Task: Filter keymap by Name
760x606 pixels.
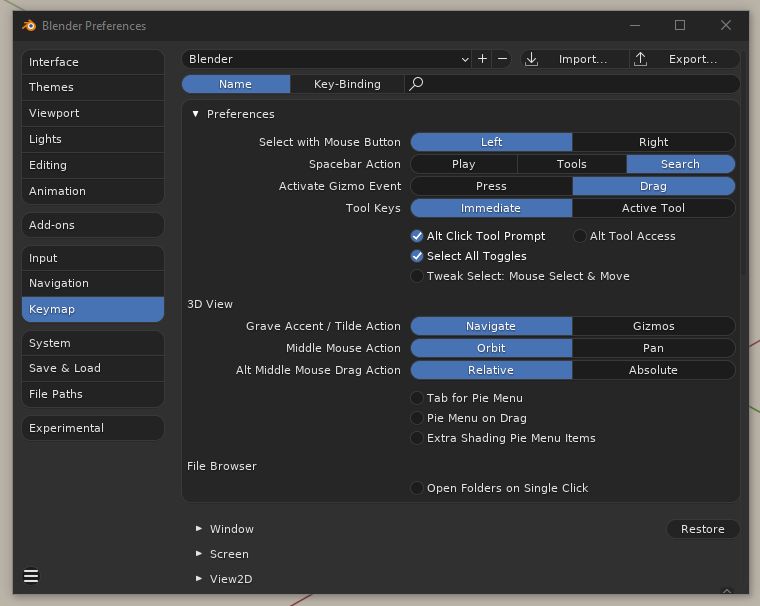Action: 236,84
